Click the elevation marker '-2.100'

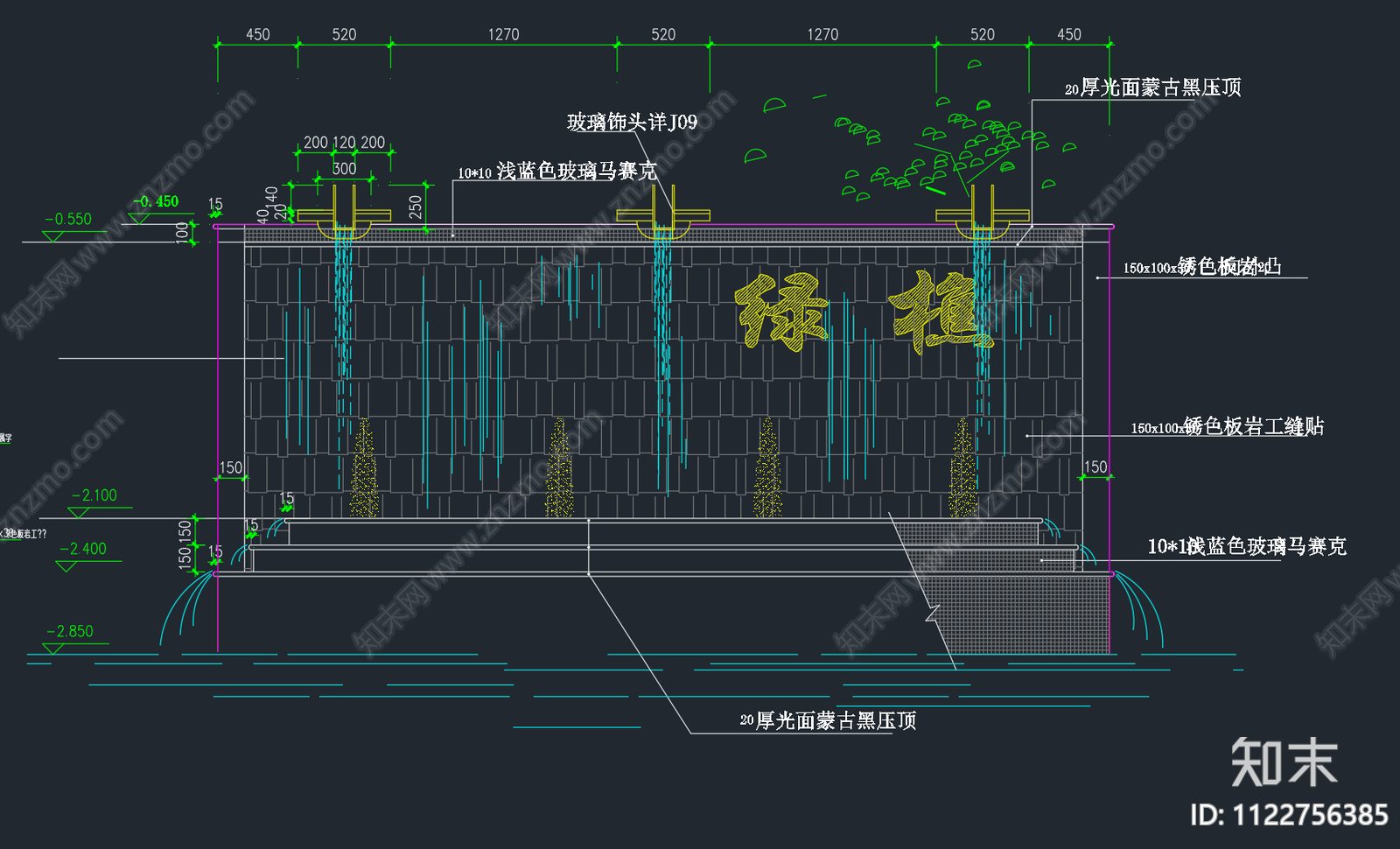click(94, 495)
